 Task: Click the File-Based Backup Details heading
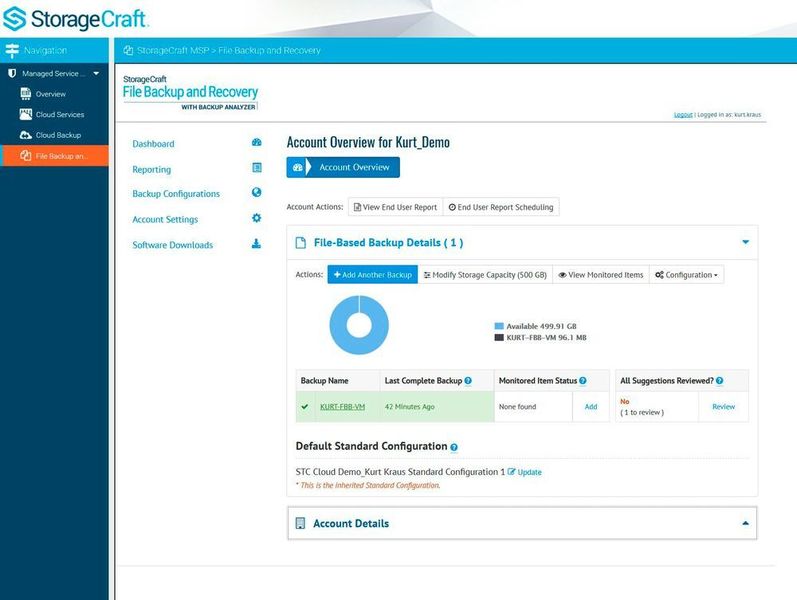tap(388, 243)
